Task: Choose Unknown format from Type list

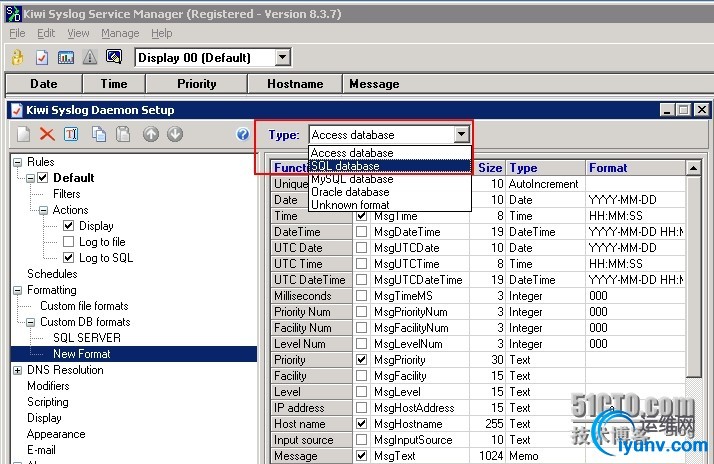Action: [x=390, y=205]
